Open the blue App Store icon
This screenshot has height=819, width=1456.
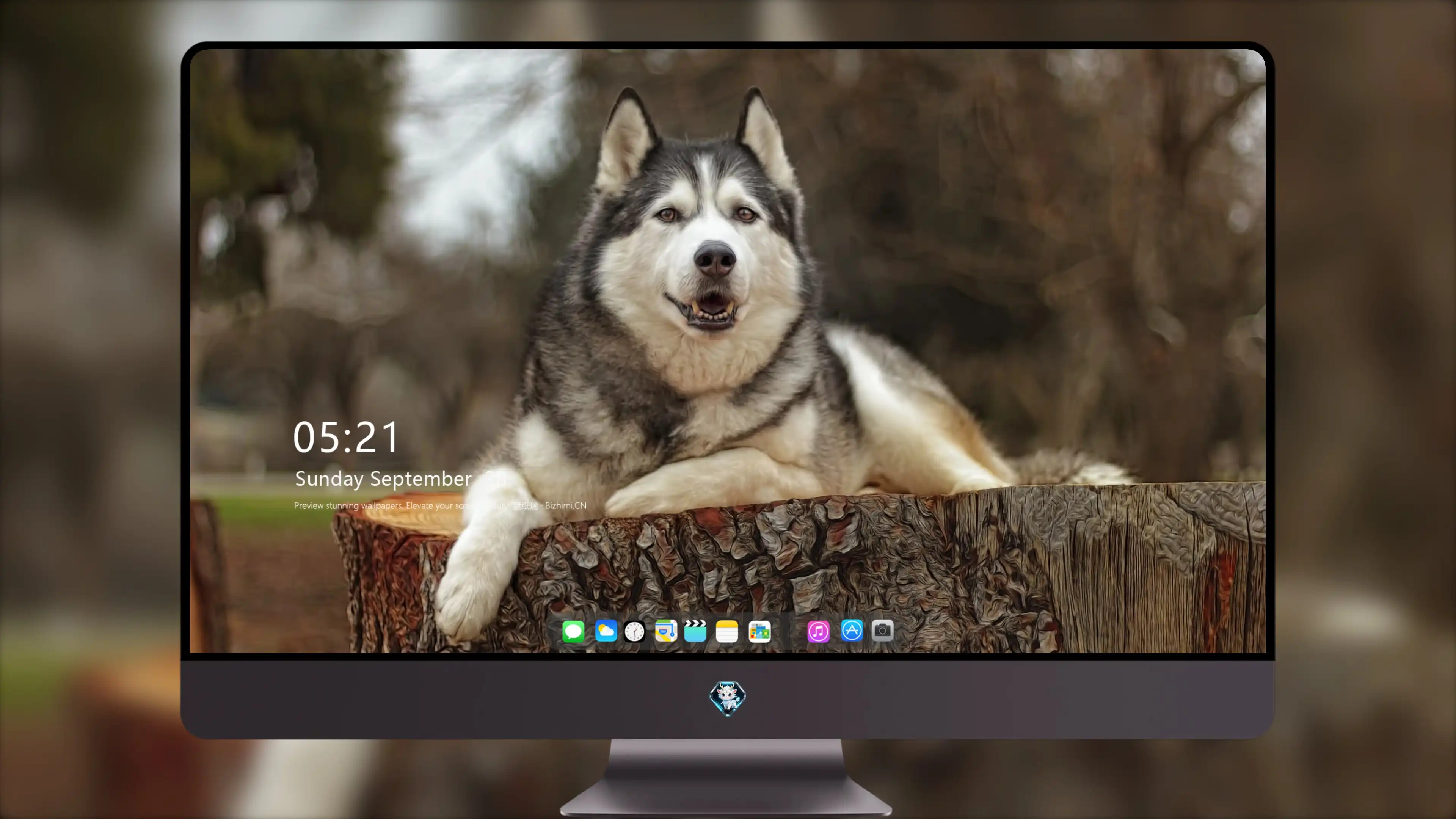[852, 630]
